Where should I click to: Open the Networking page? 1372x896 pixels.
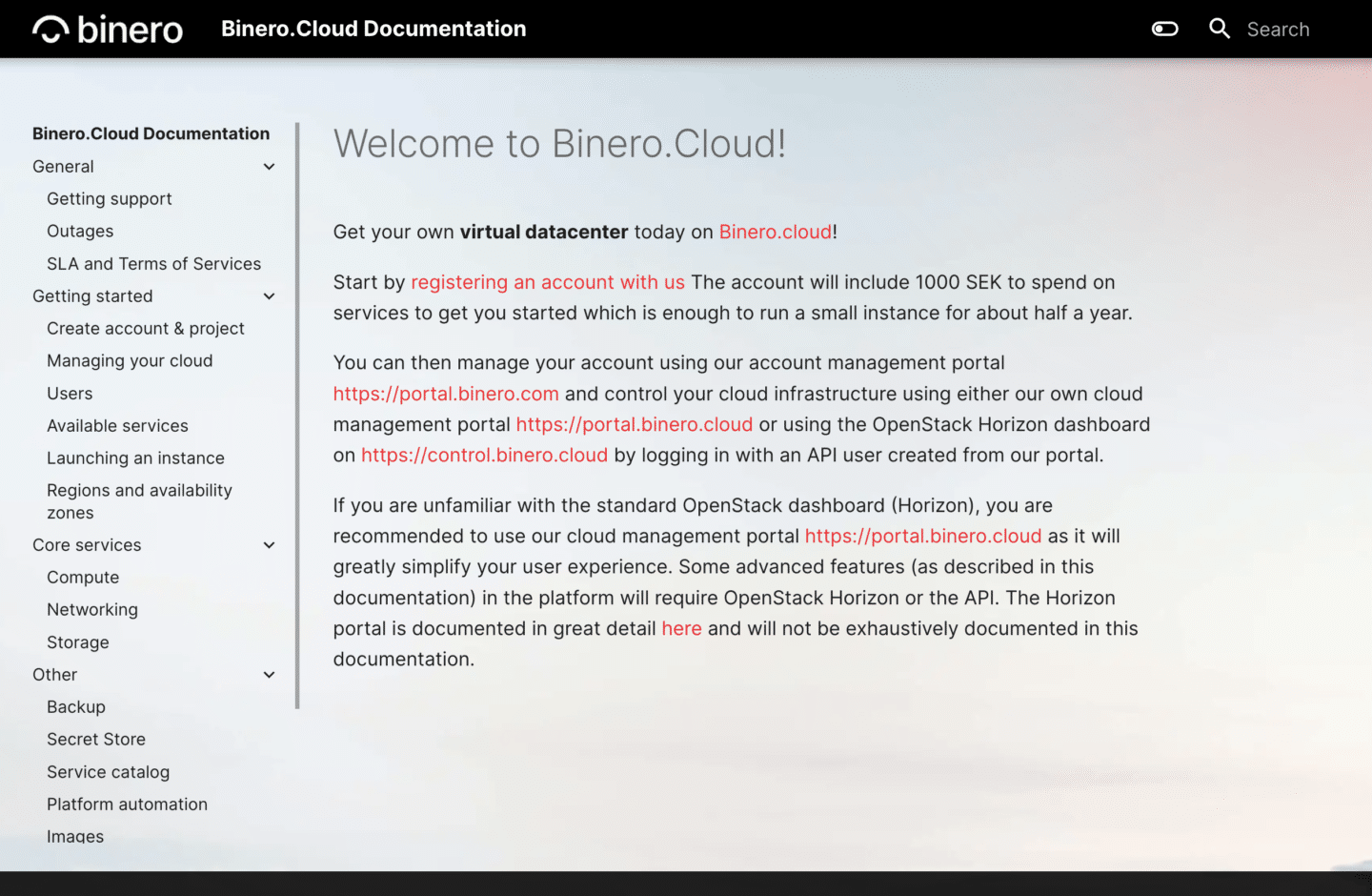tap(92, 610)
